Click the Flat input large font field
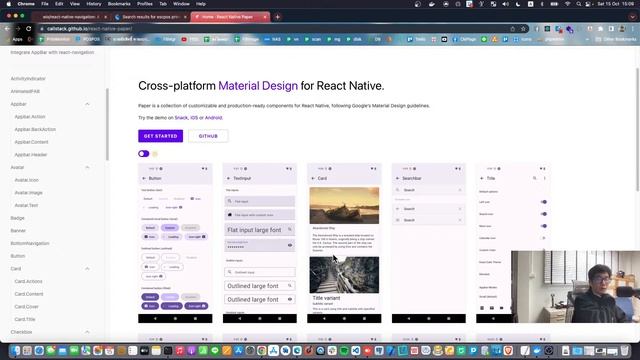Image resolution: width=640 pixels, height=360 pixels. (x=260, y=230)
